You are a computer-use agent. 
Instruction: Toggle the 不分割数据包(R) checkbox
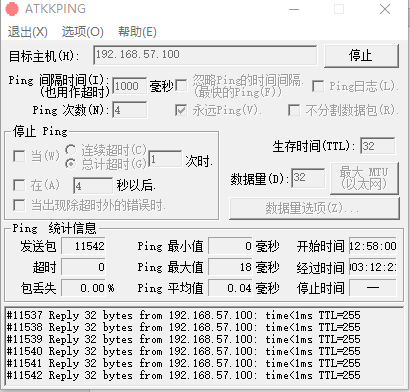[x=294, y=110]
